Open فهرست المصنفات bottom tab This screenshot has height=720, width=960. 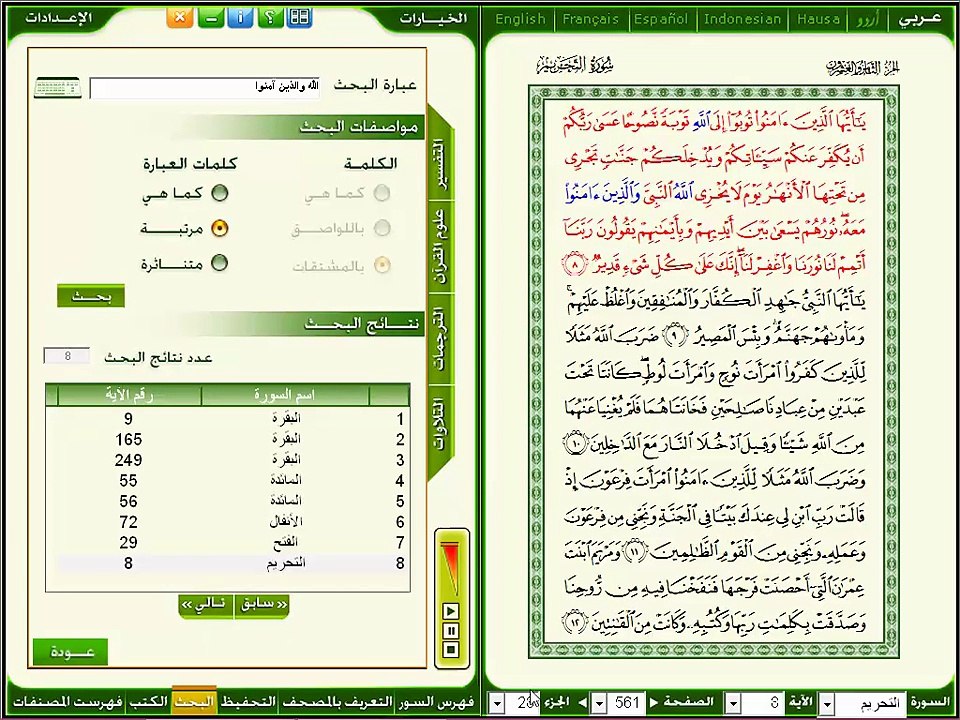pyautogui.click(x=67, y=702)
